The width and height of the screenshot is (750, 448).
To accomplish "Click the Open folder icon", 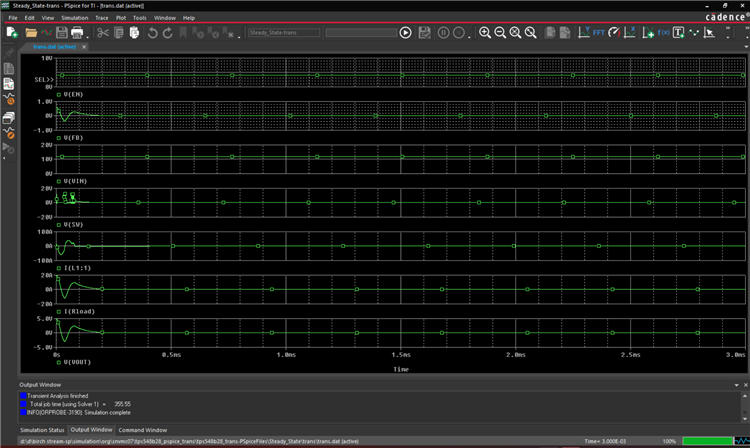I will click(29, 33).
